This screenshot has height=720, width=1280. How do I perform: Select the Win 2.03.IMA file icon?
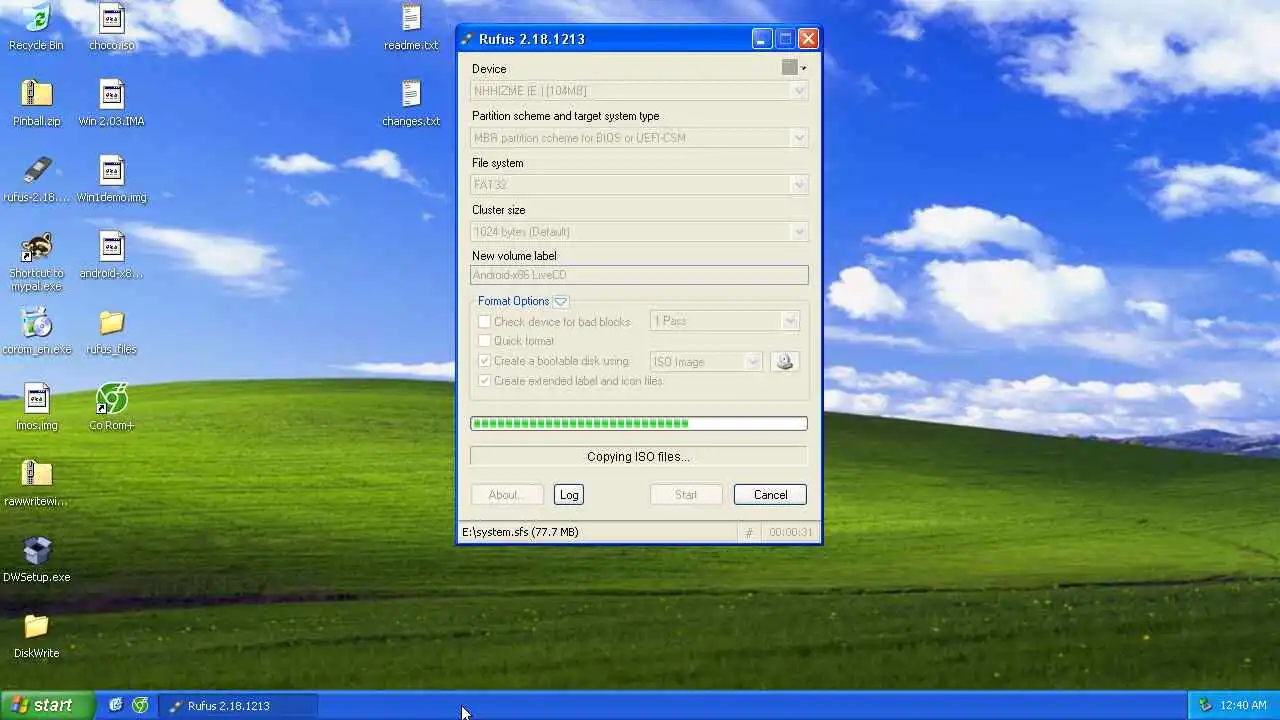coord(112,94)
